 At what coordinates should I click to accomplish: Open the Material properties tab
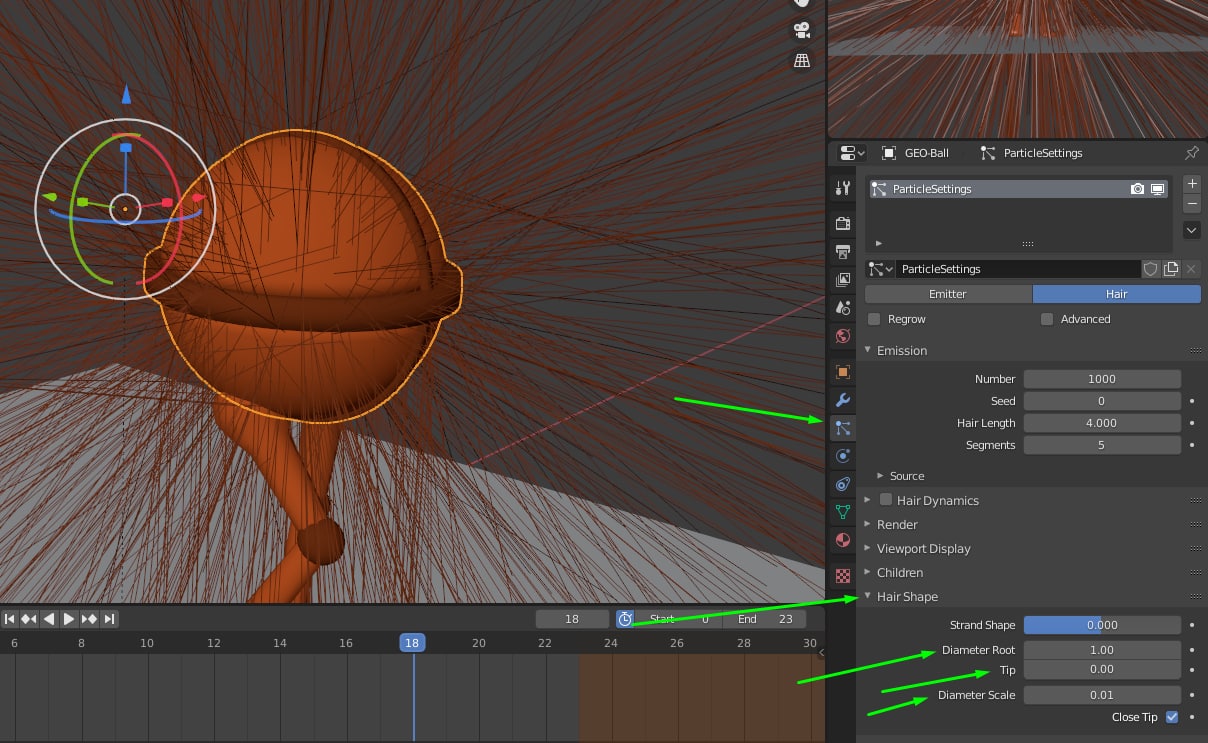tap(842, 540)
